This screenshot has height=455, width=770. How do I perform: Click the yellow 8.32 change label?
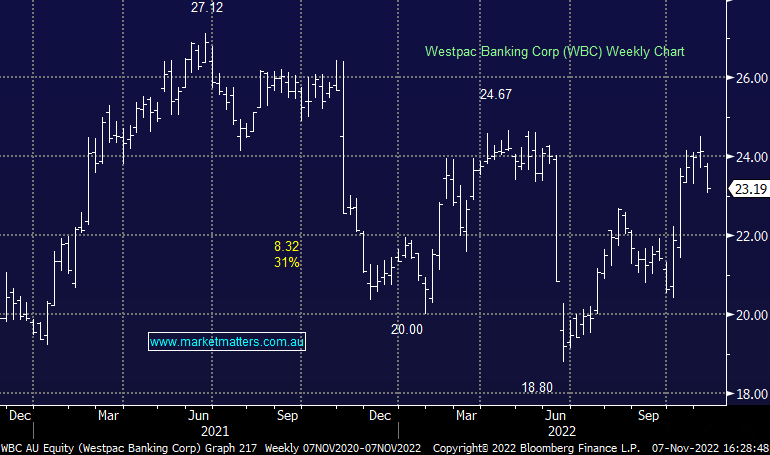tap(287, 246)
